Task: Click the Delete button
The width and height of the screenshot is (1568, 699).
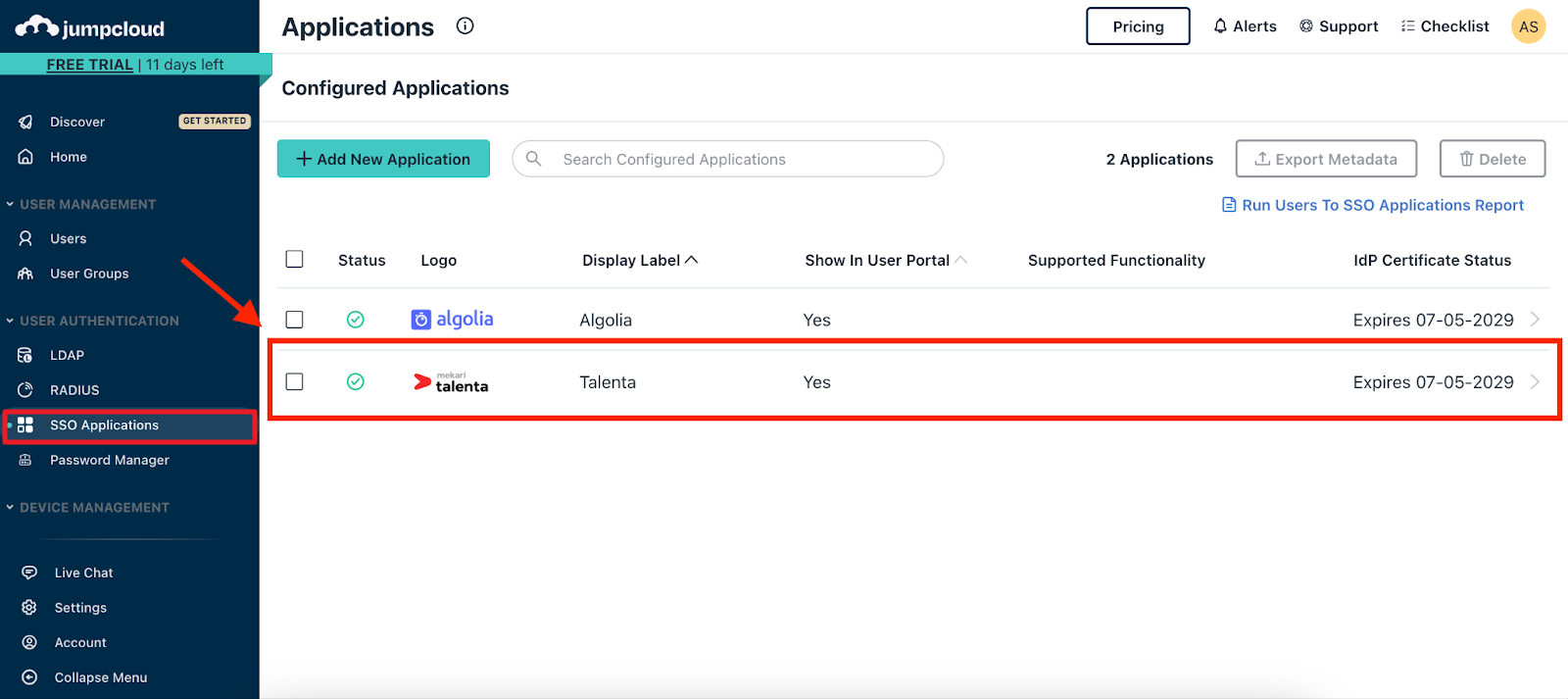Action: click(x=1493, y=159)
